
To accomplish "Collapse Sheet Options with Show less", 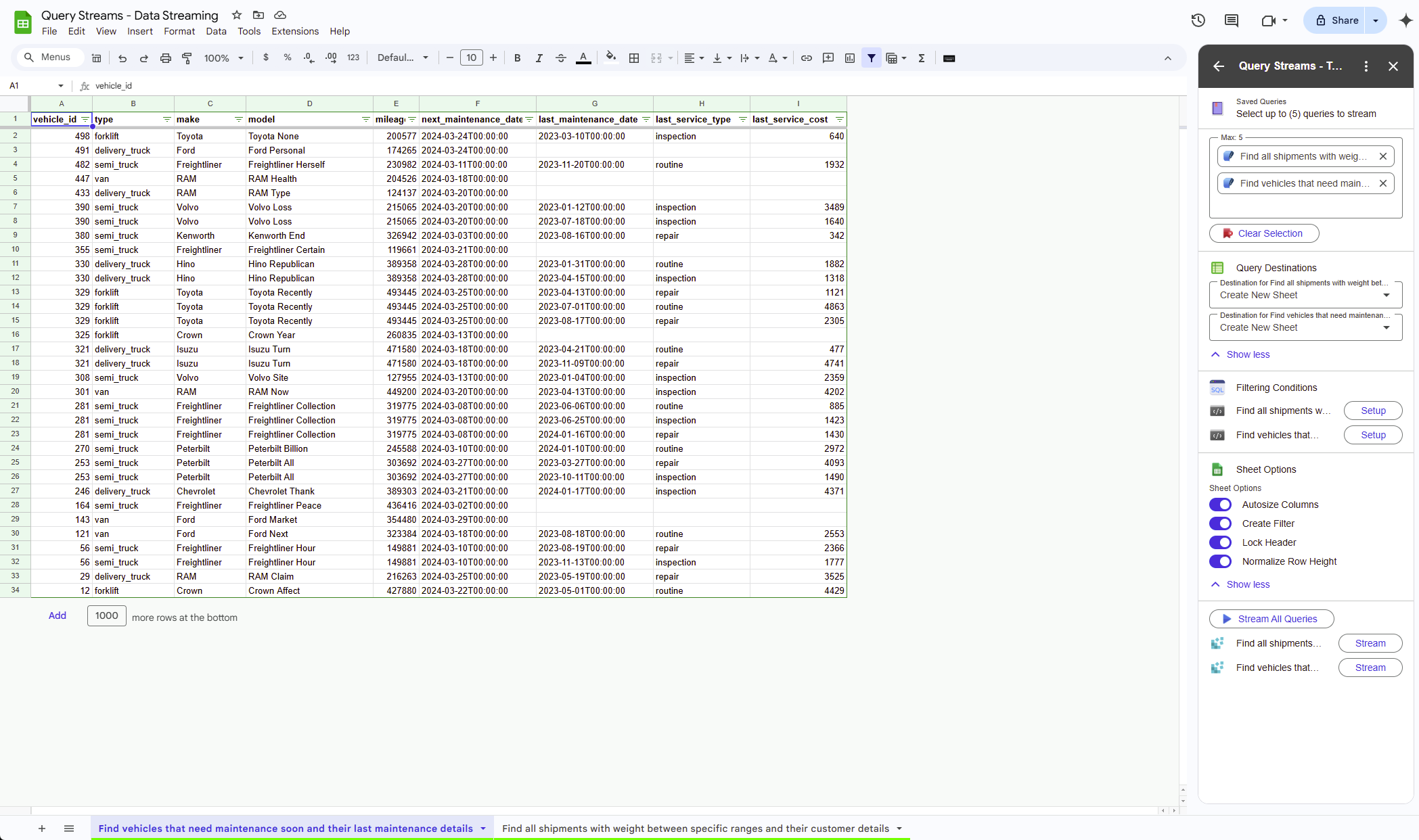I will coord(1247,584).
